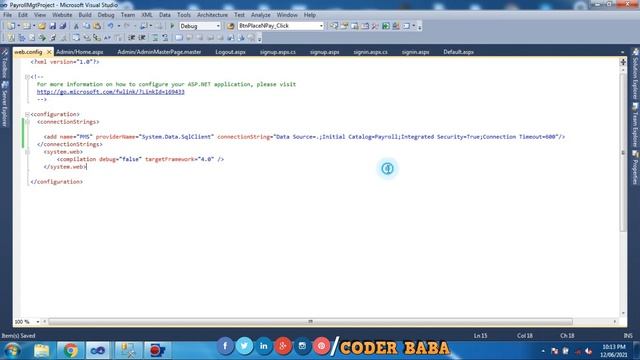Show hidden system tray icons
This screenshot has height=360, width=640.
[543, 351]
